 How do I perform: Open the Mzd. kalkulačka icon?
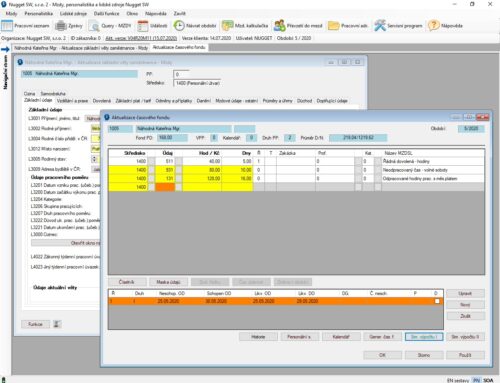(x=228, y=26)
